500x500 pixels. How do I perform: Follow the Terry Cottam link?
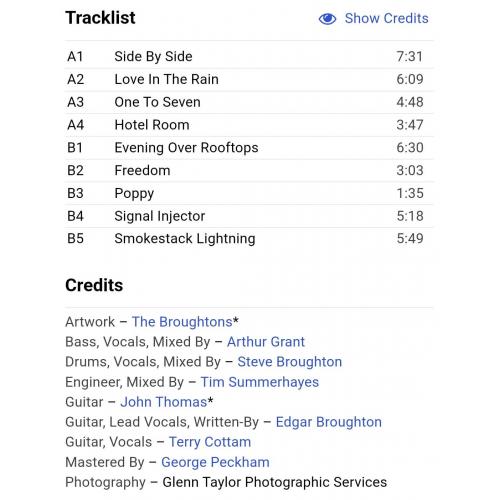point(210,442)
